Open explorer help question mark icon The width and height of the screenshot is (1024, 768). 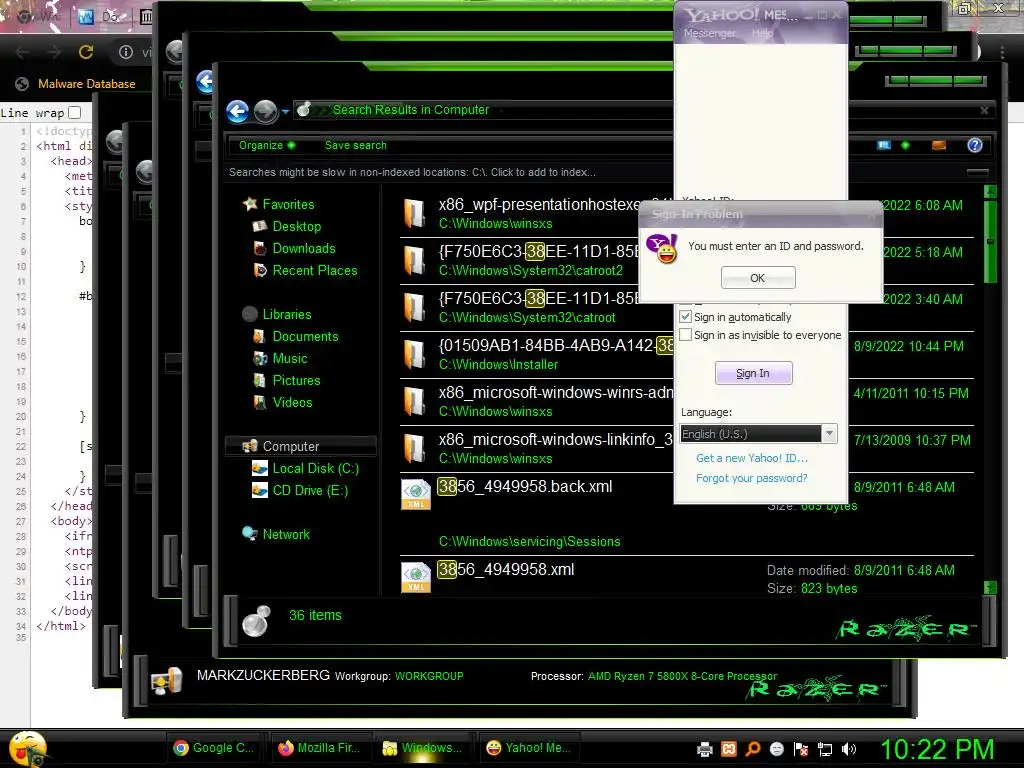click(974, 145)
